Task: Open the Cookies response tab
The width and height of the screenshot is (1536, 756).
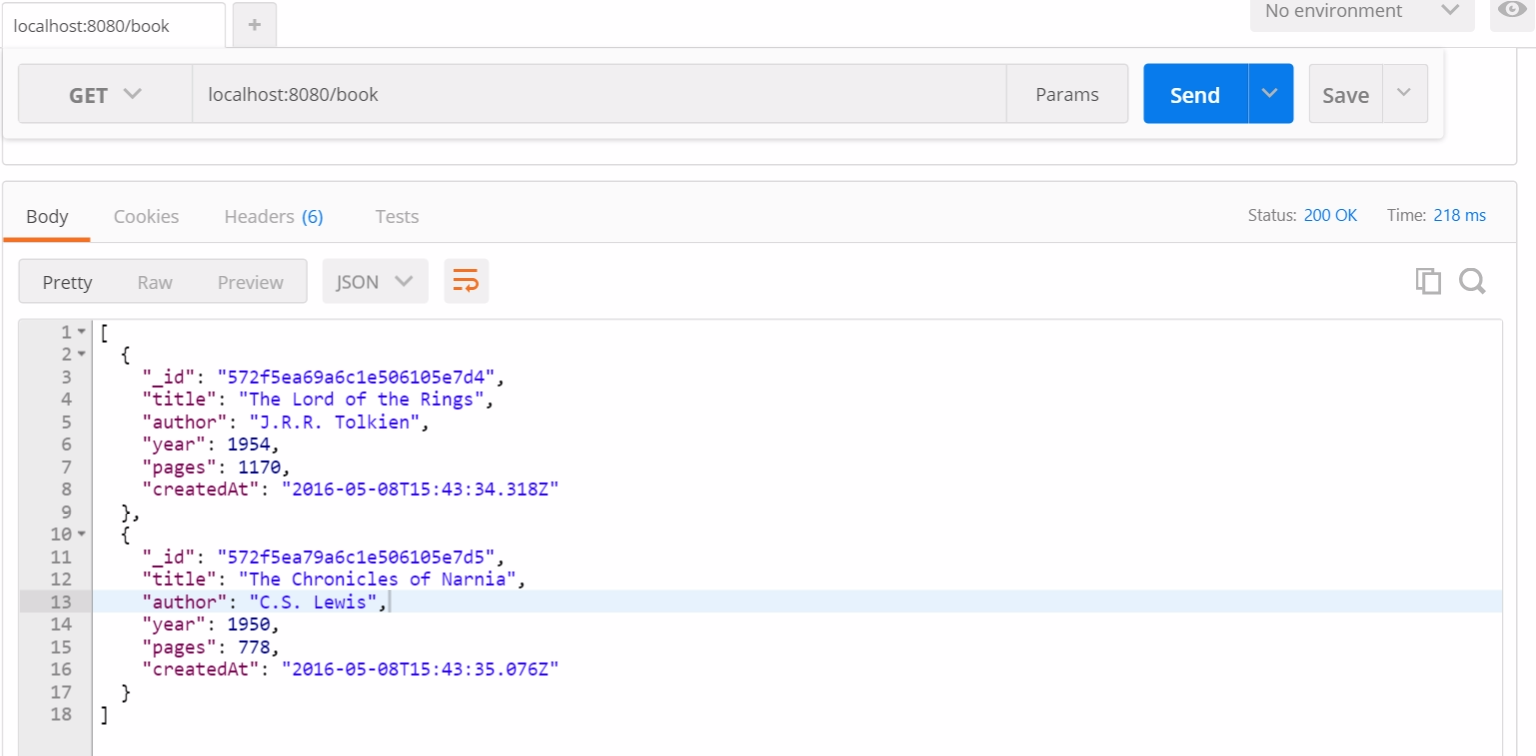Action: click(x=146, y=217)
